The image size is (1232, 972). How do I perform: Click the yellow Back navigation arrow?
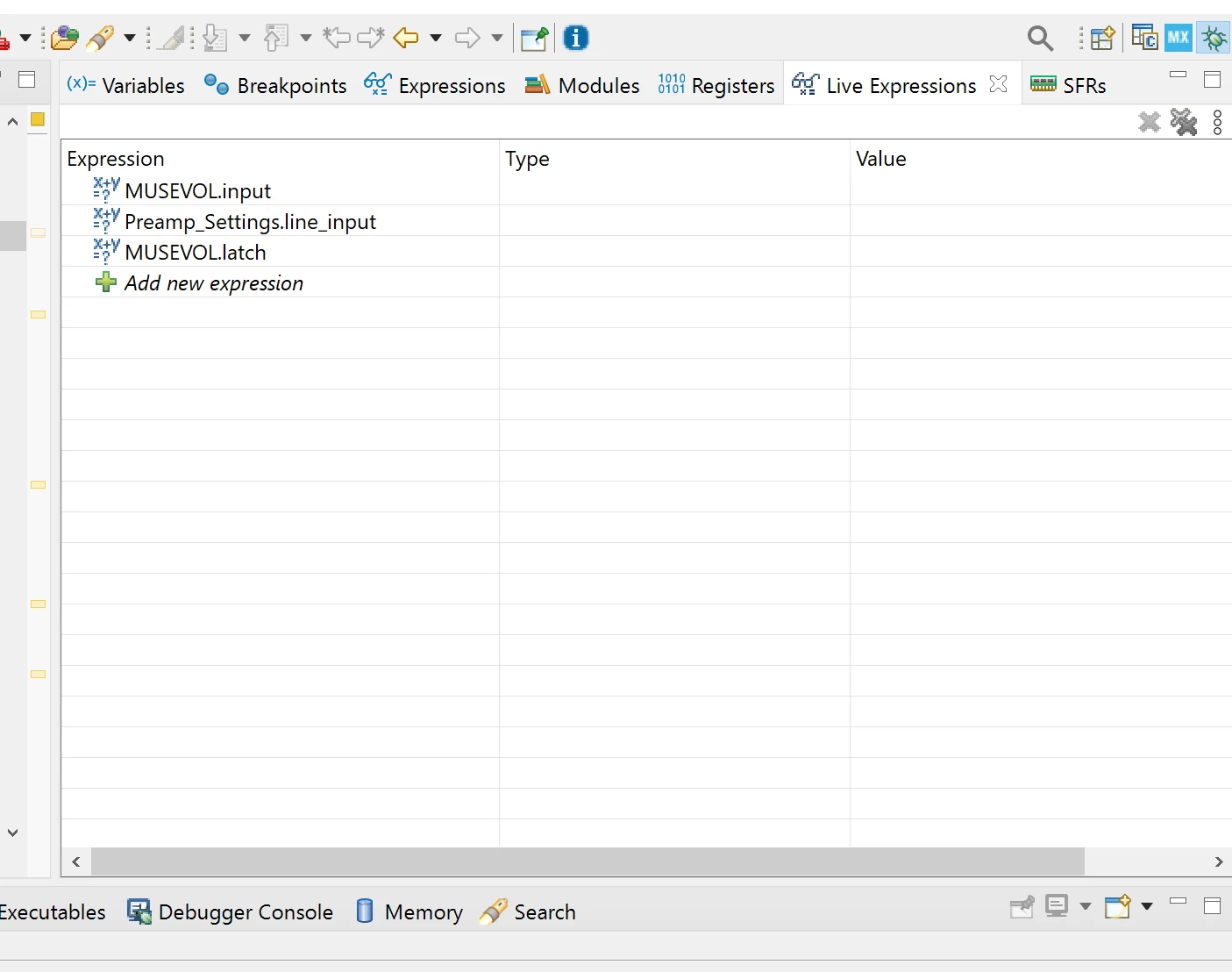(x=406, y=38)
